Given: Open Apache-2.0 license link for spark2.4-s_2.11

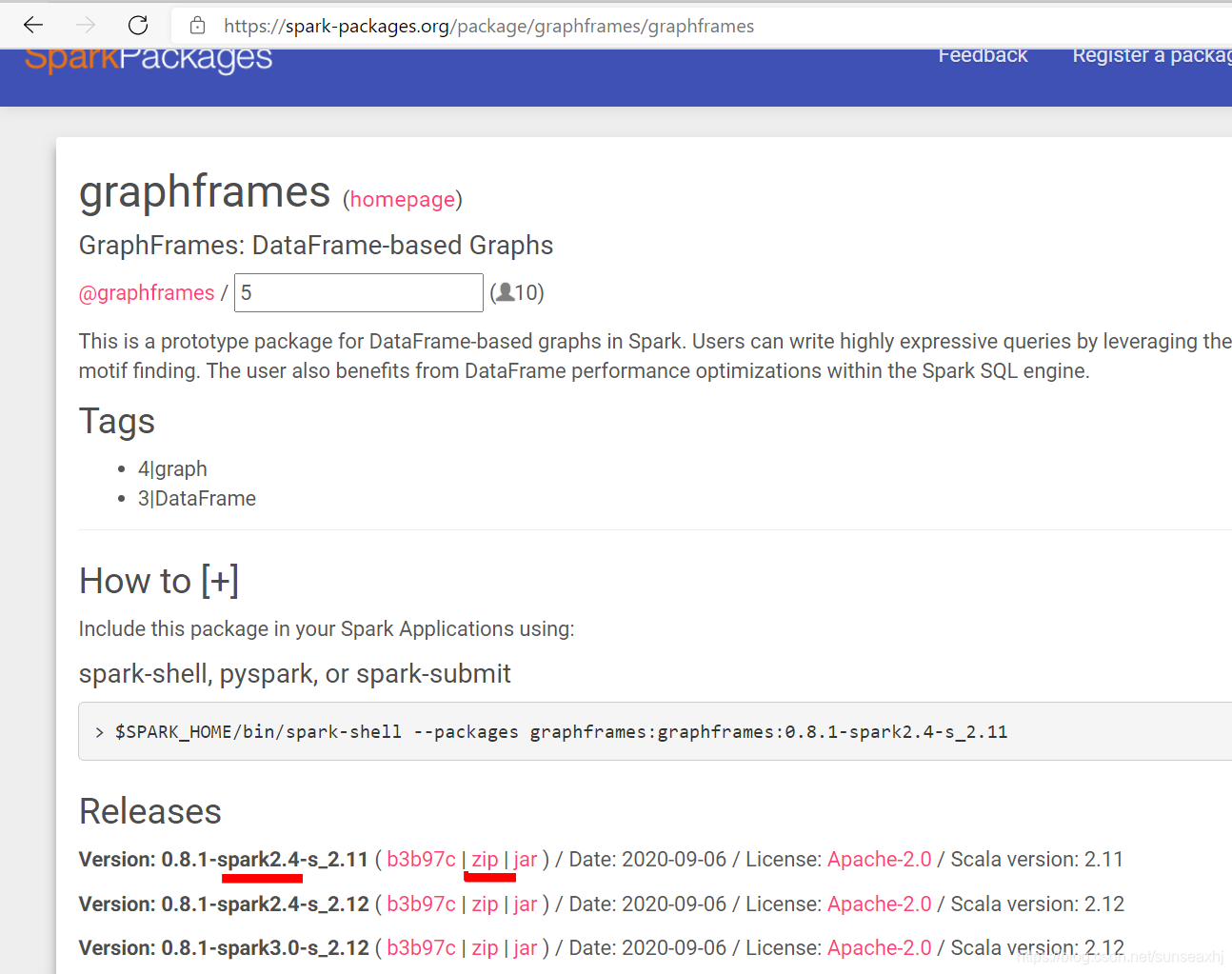Looking at the screenshot, I should [879, 859].
